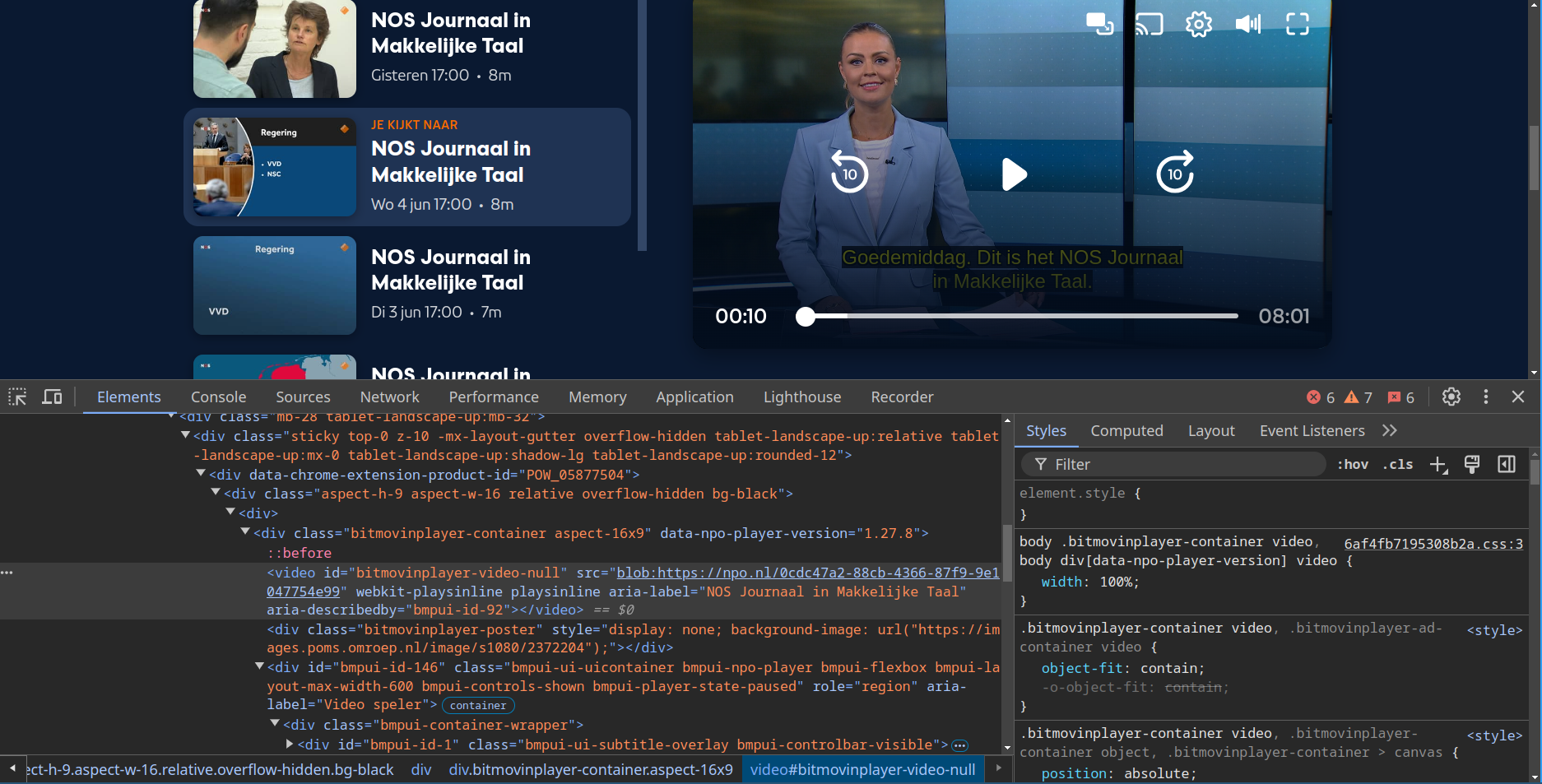Focus the styles Filter field
1542x784 pixels.
pyautogui.click(x=1173, y=465)
